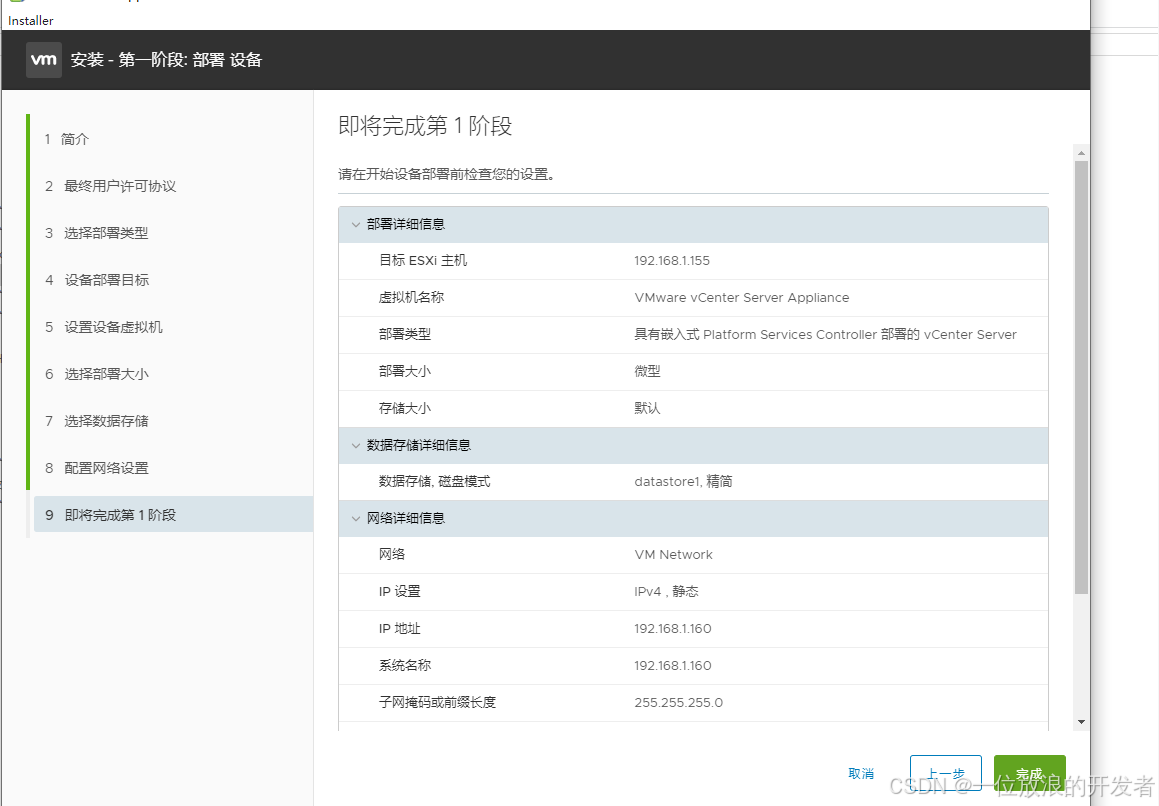Click the 部署类型 Platform Services Controller value
The image size is (1159, 806).
coord(825,334)
